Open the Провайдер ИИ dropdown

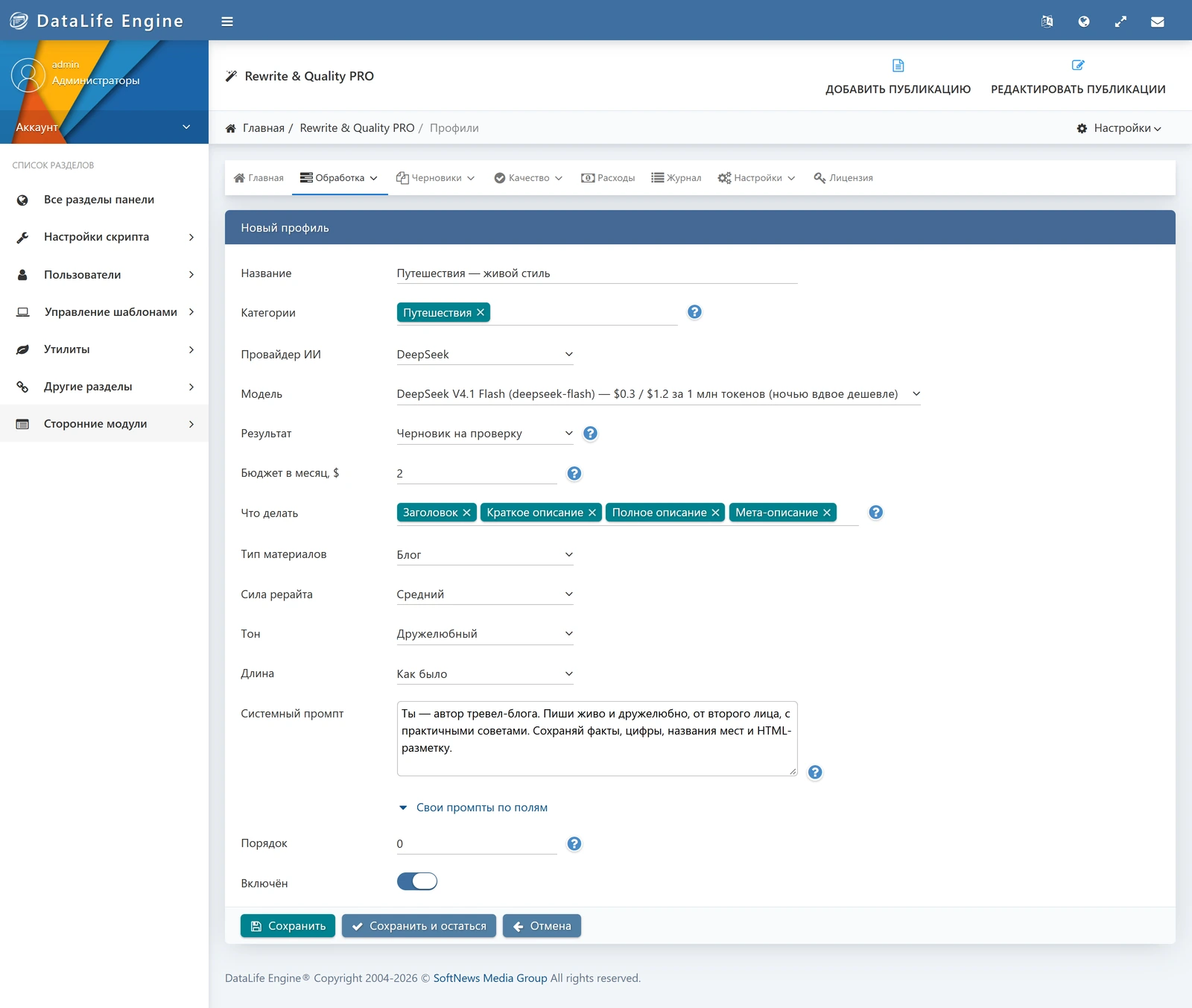485,355
